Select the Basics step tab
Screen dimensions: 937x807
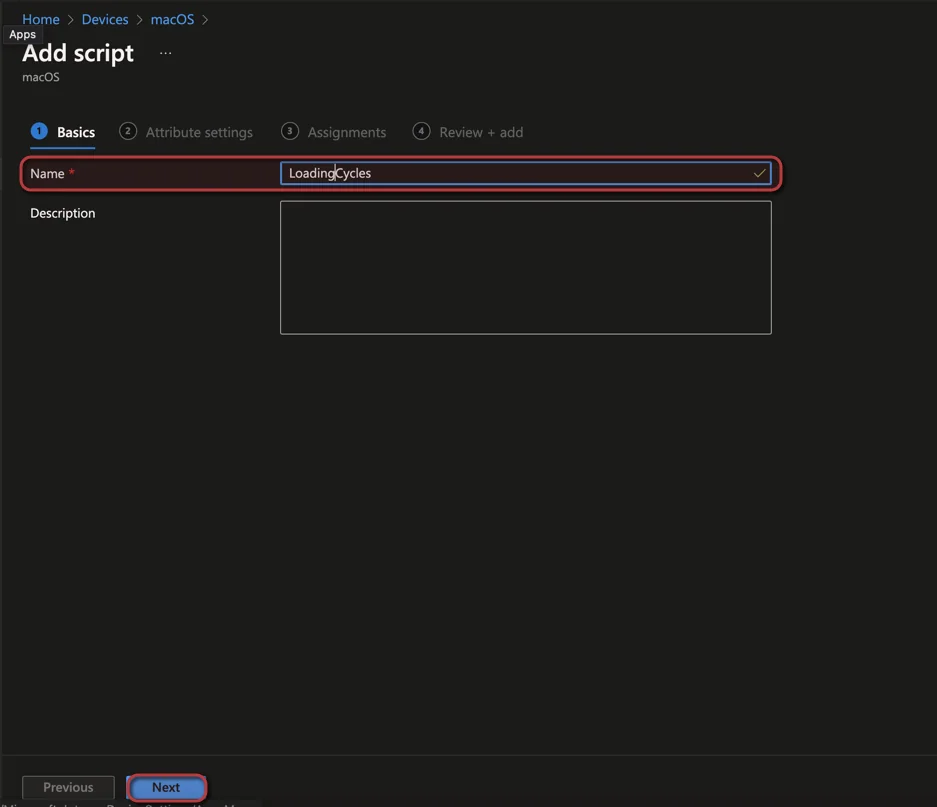[x=63, y=132]
